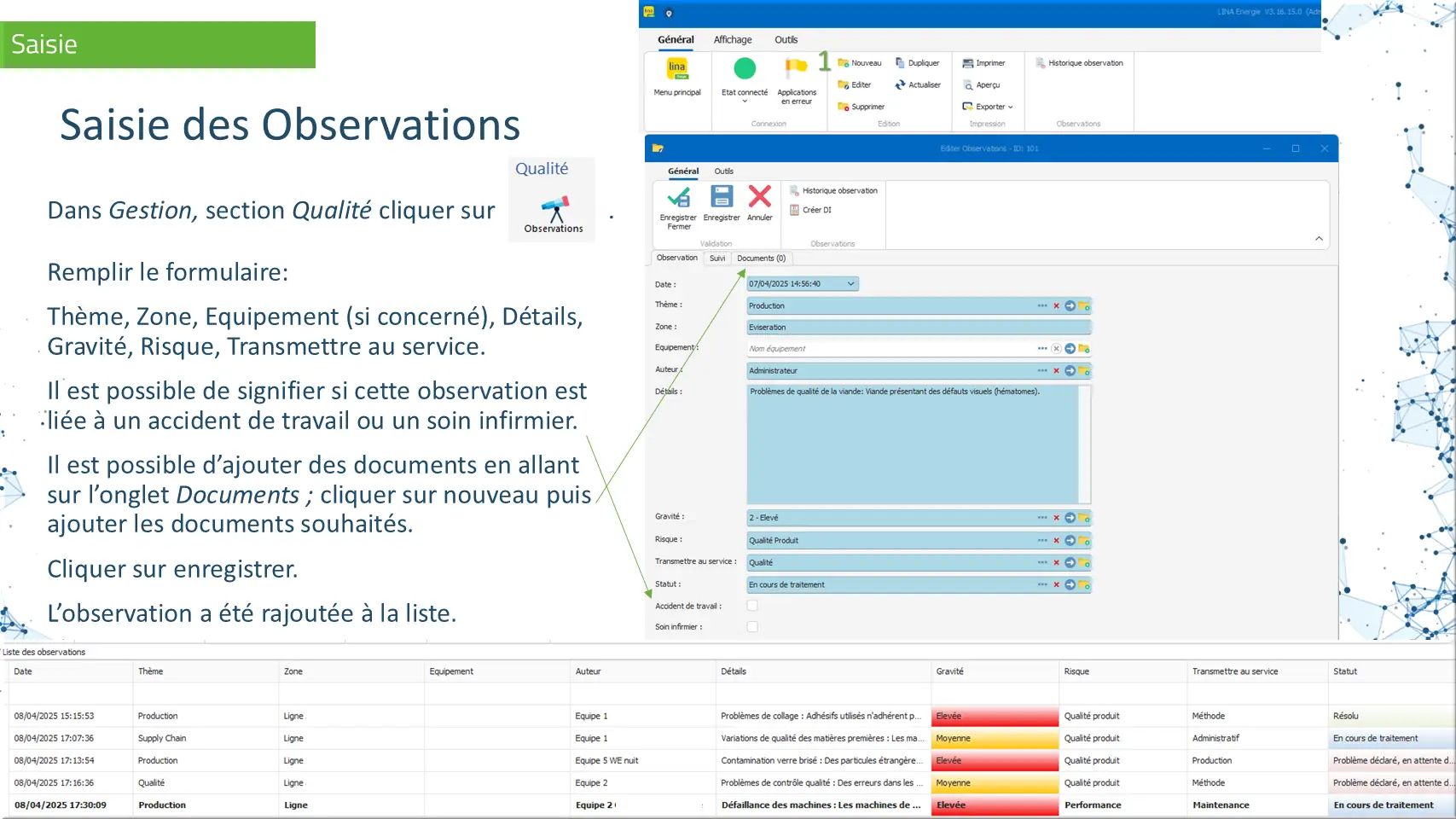Switch to the Documents (0) tab
Viewport: 1456px width, 819px height.
tap(761, 258)
